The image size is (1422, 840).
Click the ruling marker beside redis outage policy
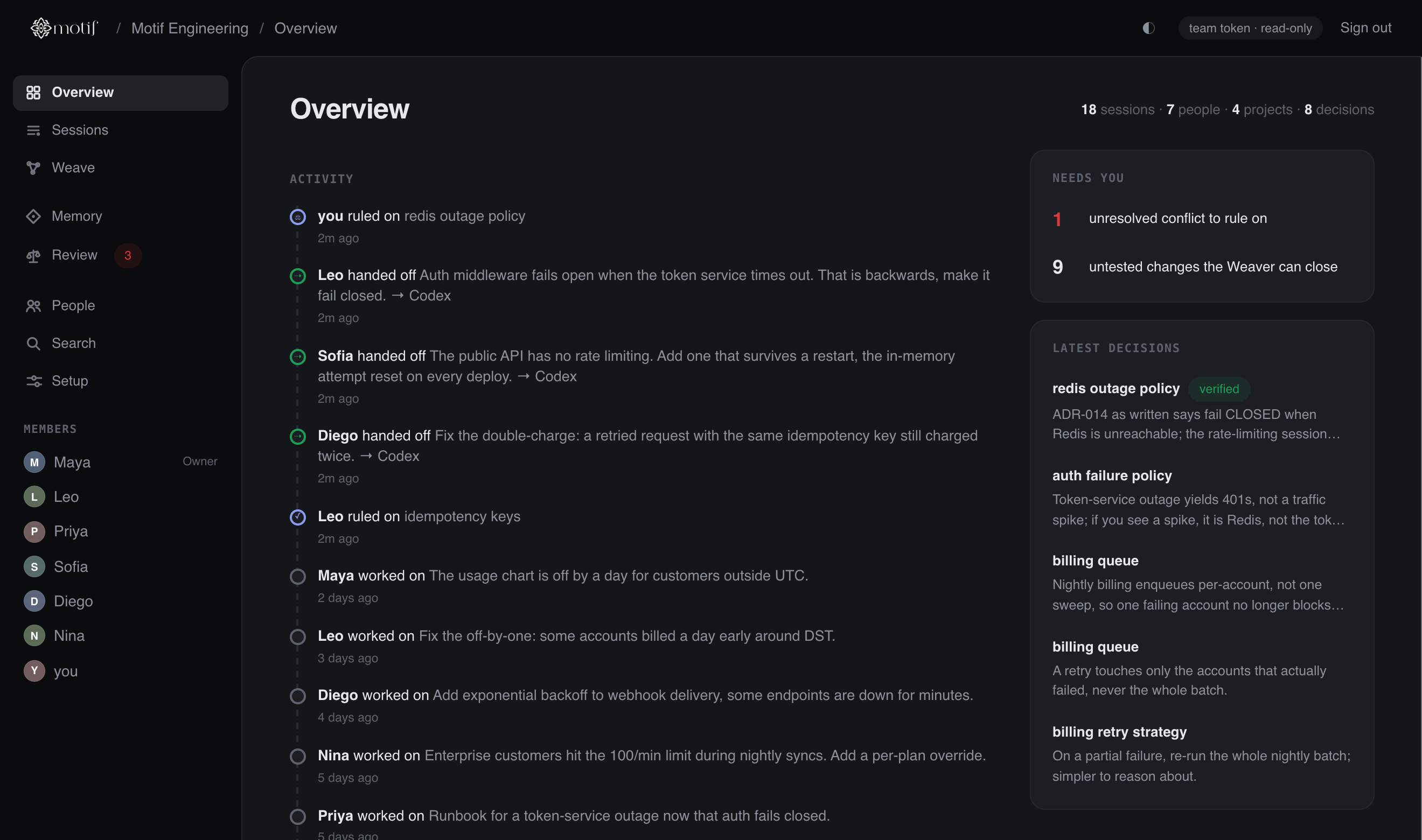[298, 217]
